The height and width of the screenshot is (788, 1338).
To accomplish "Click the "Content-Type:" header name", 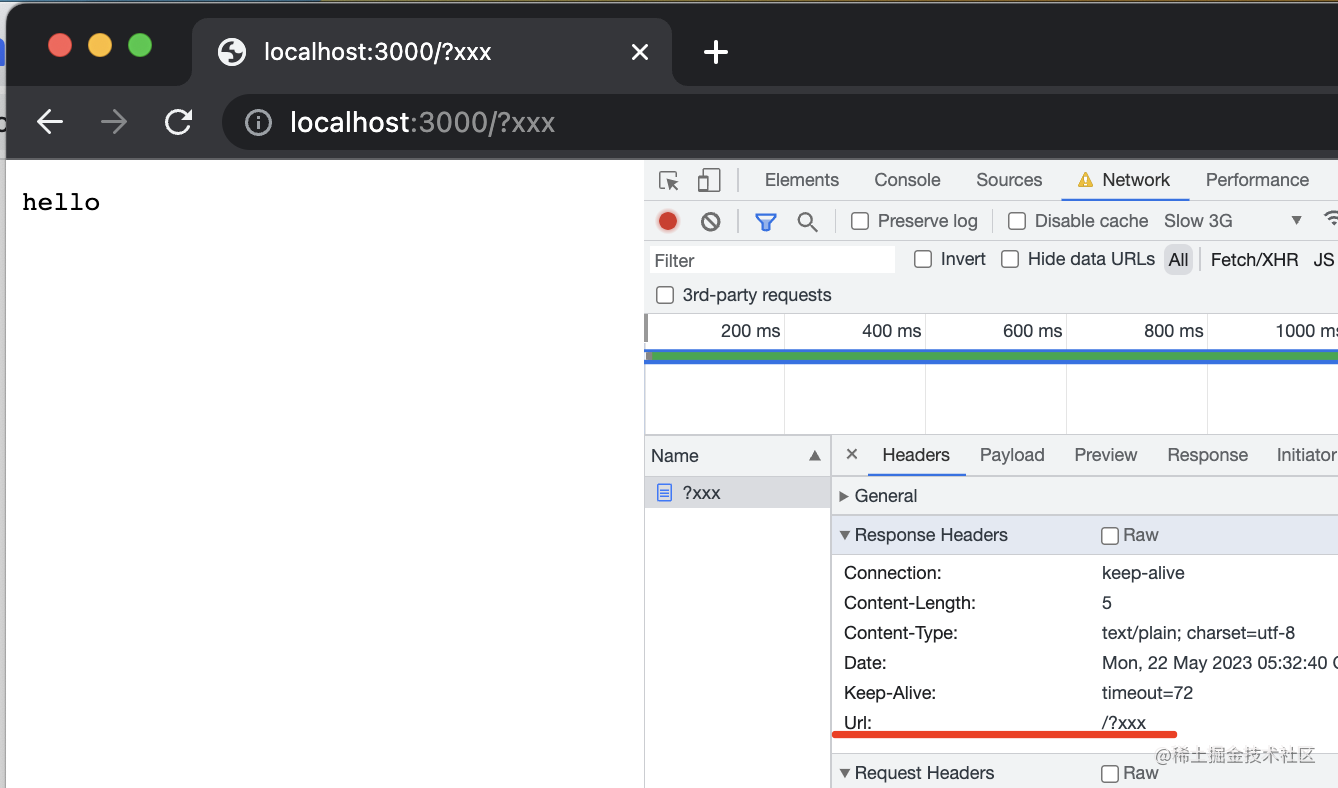I will (901, 633).
